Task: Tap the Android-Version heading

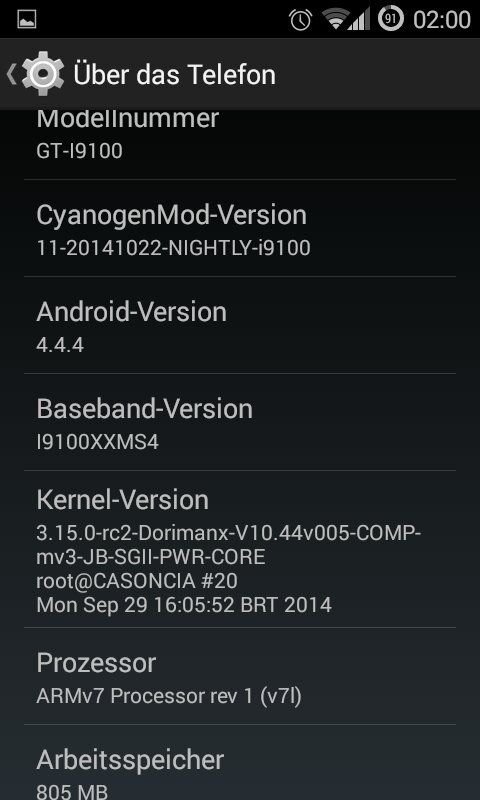Action: [131, 312]
